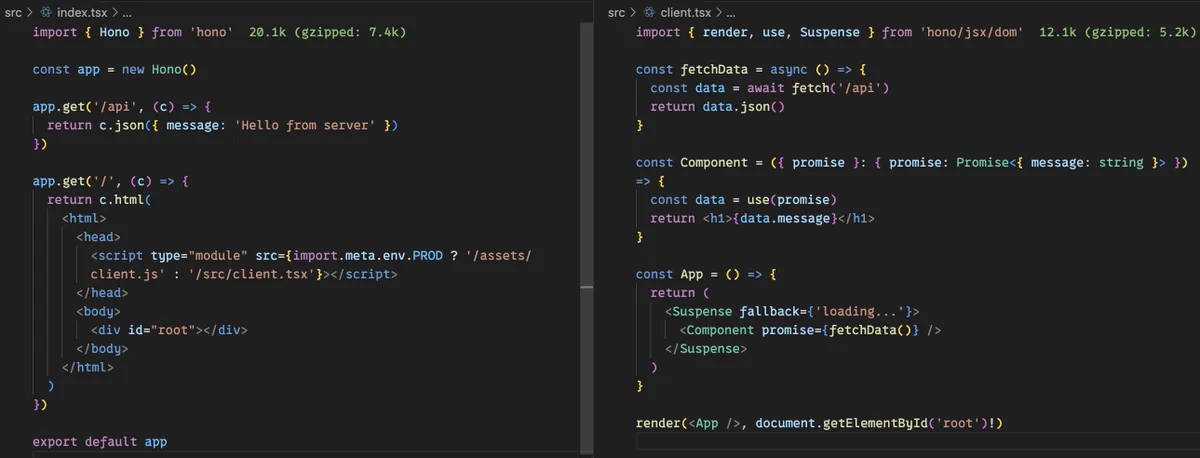Click the import render, use, Suspense line
Screen dimensions: 1200x458
[830, 32]
